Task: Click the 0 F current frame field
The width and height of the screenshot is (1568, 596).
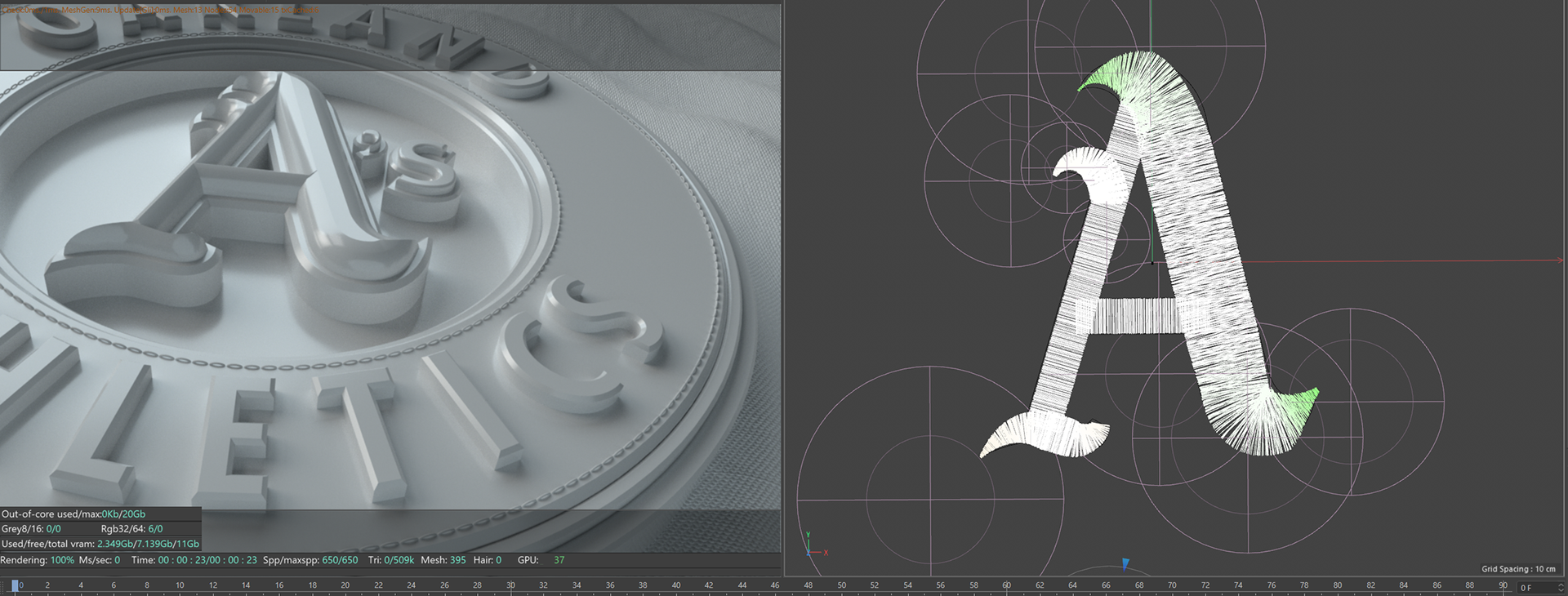Action: point(1535,588)
